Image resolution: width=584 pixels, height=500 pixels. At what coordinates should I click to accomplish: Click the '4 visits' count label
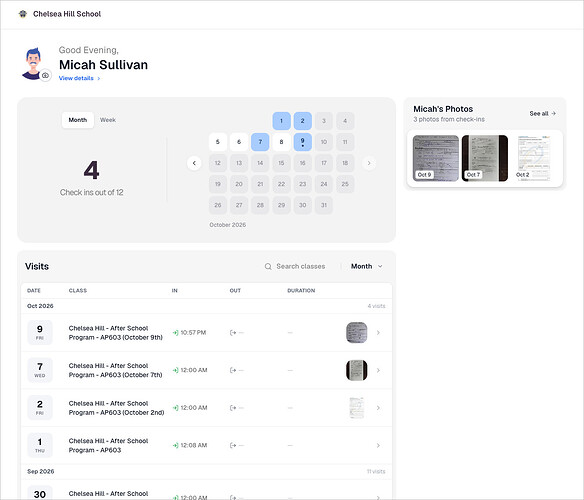coord(377,306)
